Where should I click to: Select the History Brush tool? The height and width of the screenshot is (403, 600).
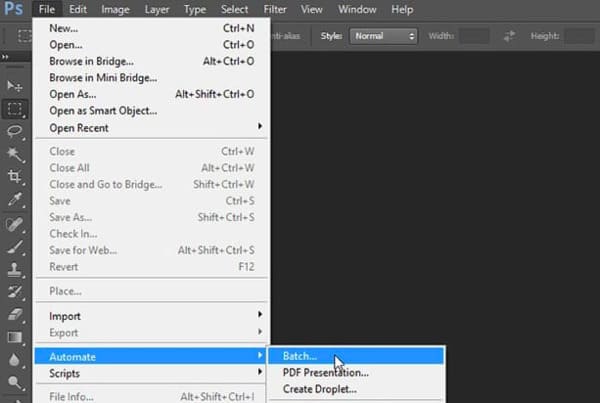(15, 292)
